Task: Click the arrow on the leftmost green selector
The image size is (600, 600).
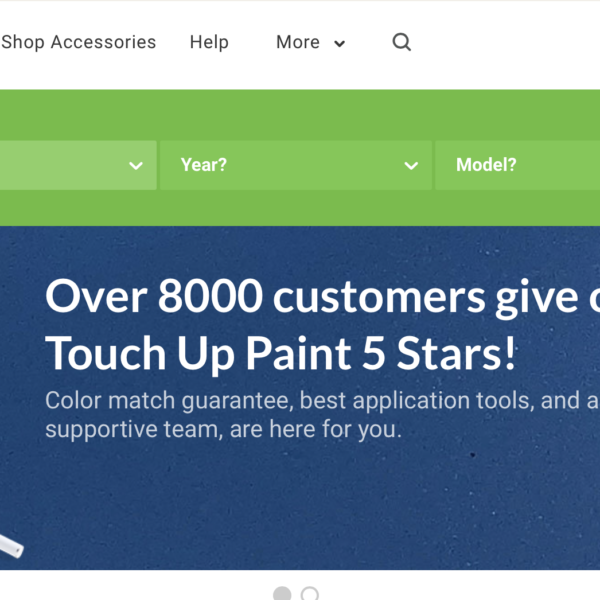Action: tap(136, 166)
